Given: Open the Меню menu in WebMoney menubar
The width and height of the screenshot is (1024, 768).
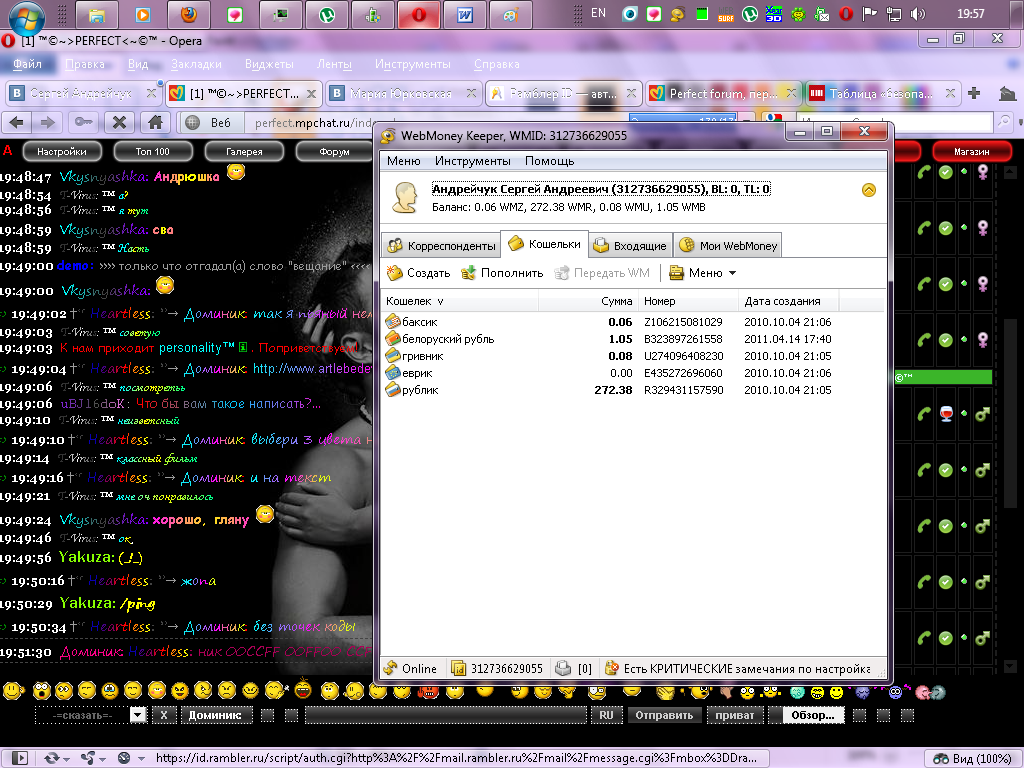Looking at the screenshot, I should tap(403, 161).
